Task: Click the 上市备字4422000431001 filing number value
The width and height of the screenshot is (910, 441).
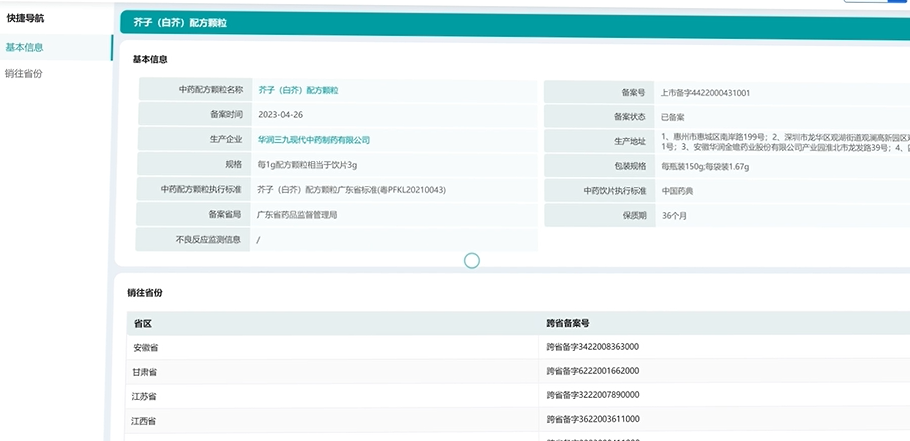Action: [x=705, y=93]
